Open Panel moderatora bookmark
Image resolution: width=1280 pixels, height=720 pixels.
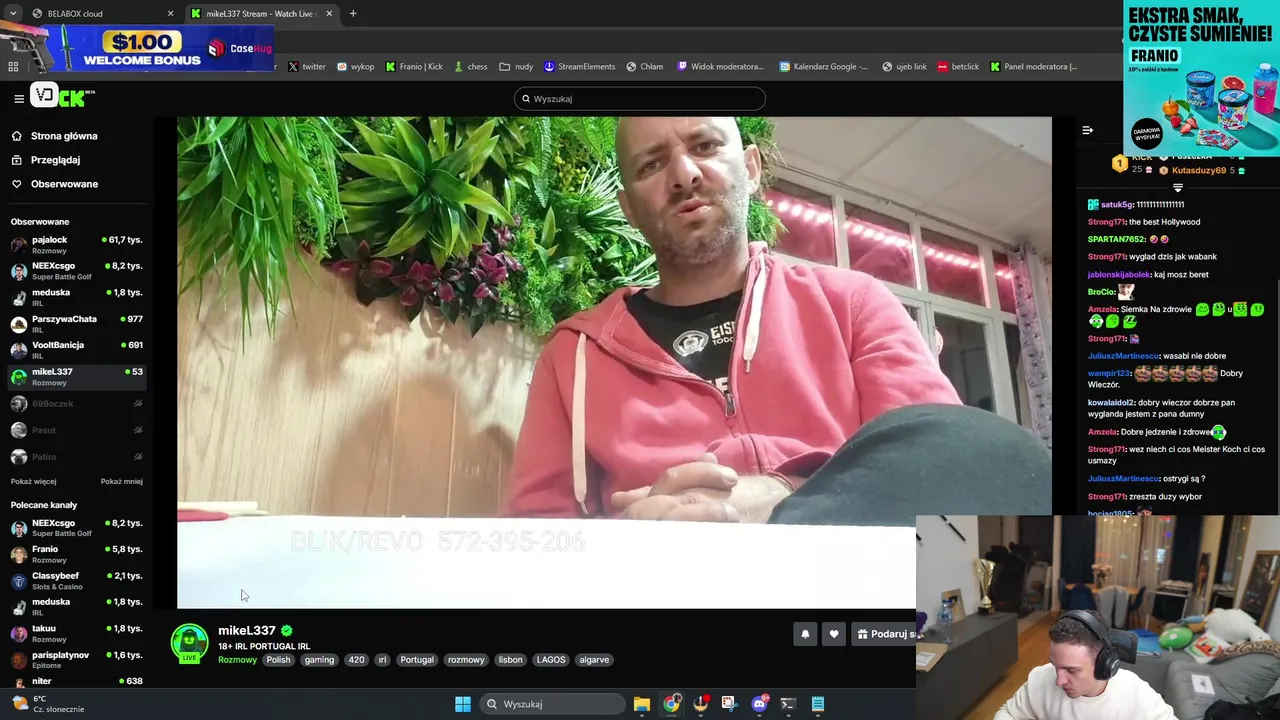click(1034, 67)
